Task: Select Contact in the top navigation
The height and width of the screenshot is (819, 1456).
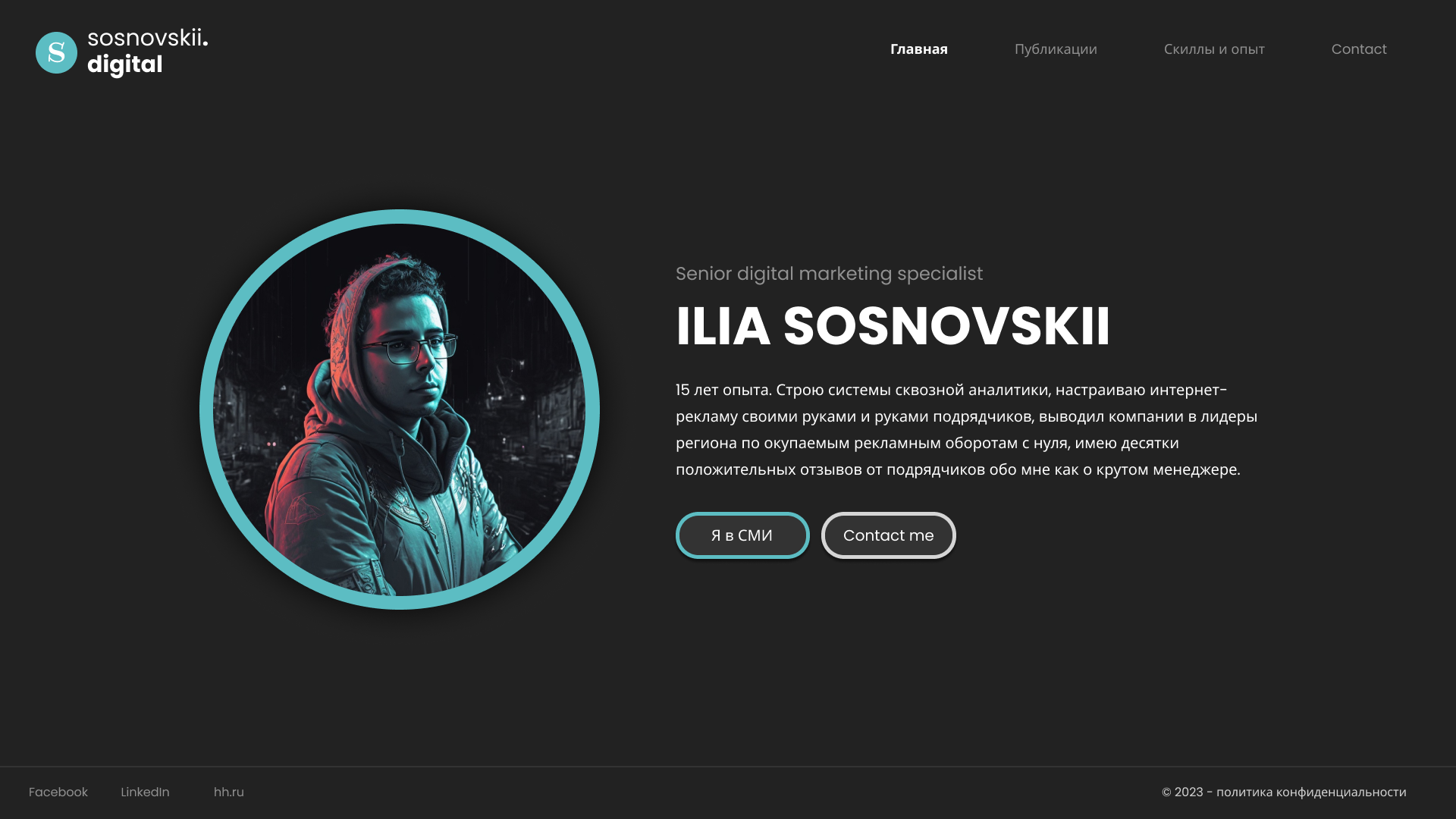Action: point(1359,49)
